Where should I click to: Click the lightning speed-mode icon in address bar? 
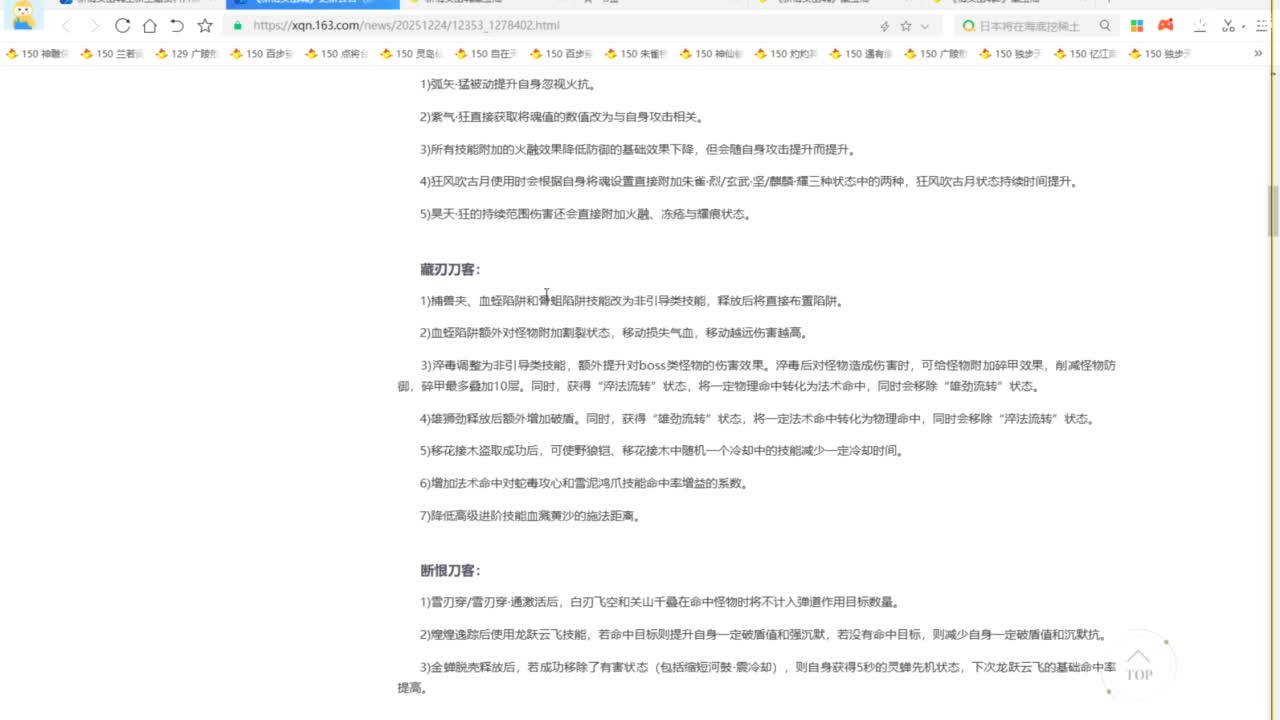(x=884, y=26)
